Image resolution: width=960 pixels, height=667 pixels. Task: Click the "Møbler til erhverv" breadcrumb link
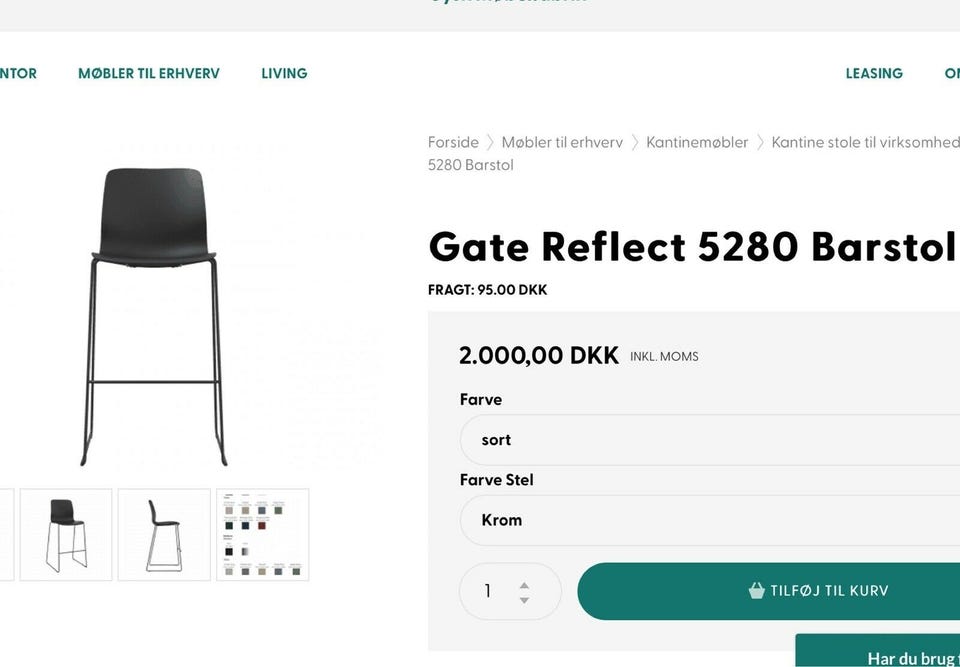(562, 142)
